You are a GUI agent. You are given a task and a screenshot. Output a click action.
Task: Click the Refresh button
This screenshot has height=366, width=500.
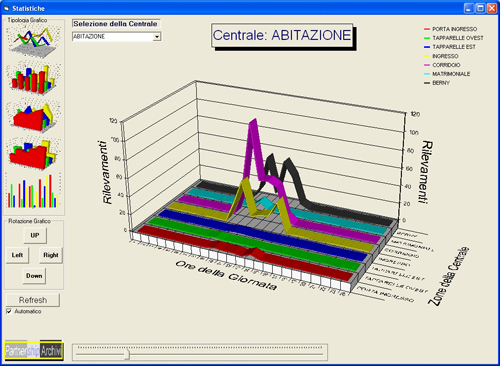33,300
